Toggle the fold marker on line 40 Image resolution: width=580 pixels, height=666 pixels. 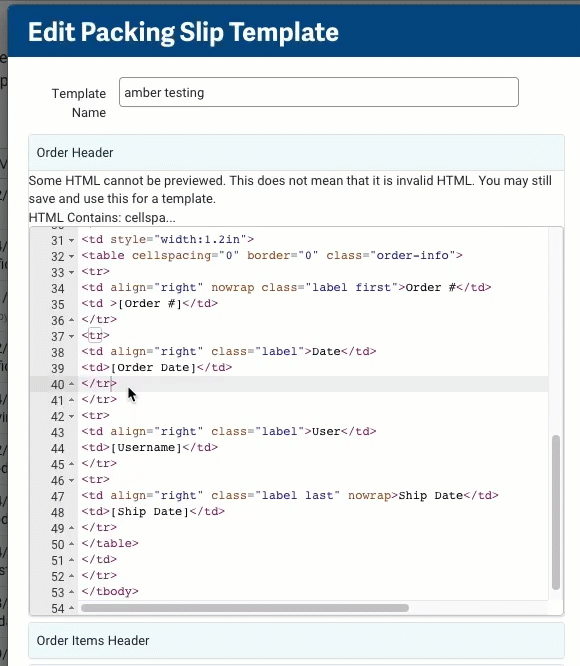(x=71, y=384)
